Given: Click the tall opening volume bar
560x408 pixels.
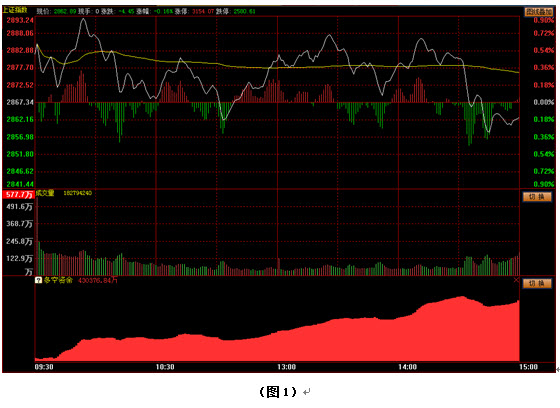Looking at the screenshot, I should [37, 236].
